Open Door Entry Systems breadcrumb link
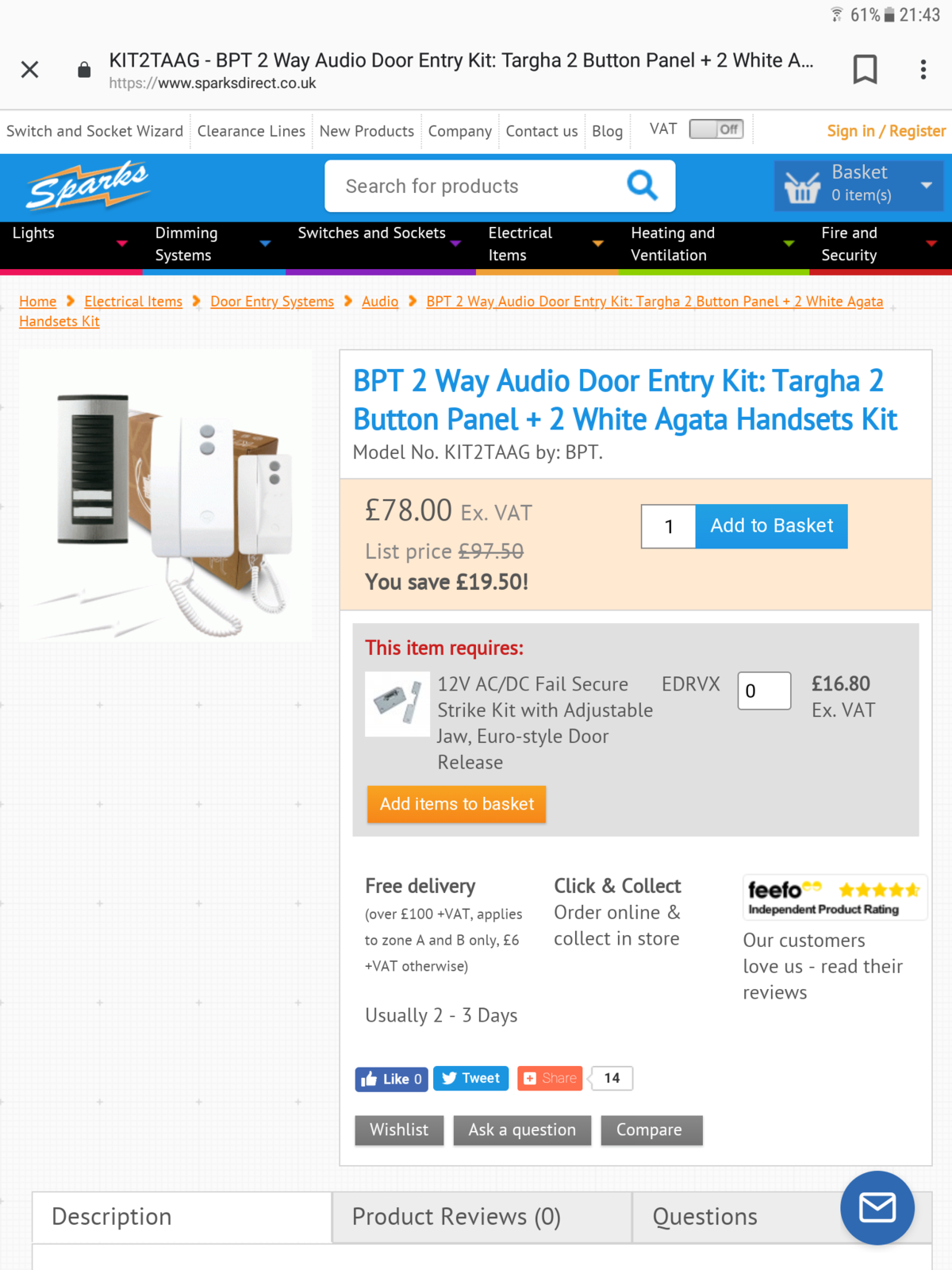 coord(272,302)
